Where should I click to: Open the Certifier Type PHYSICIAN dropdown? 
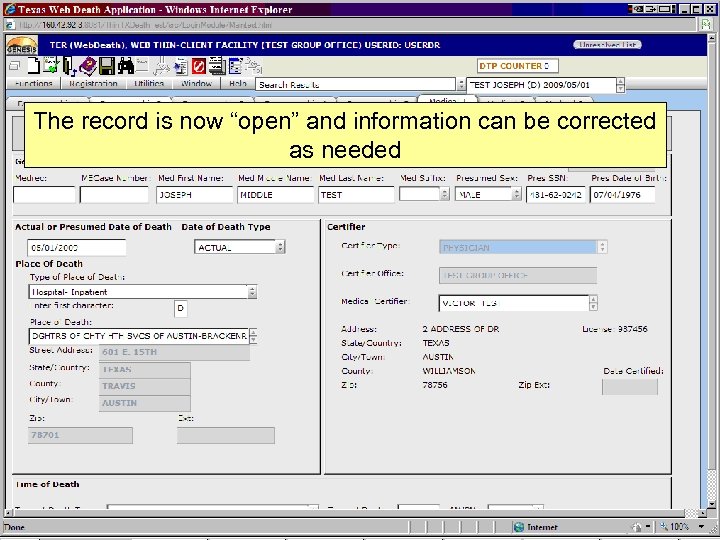tap(602, 247)
